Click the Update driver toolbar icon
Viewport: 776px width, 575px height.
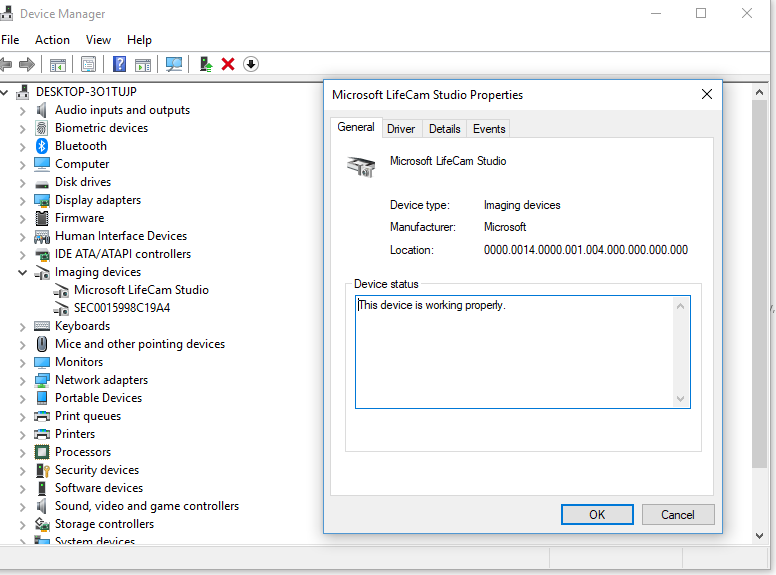(205, 64)
